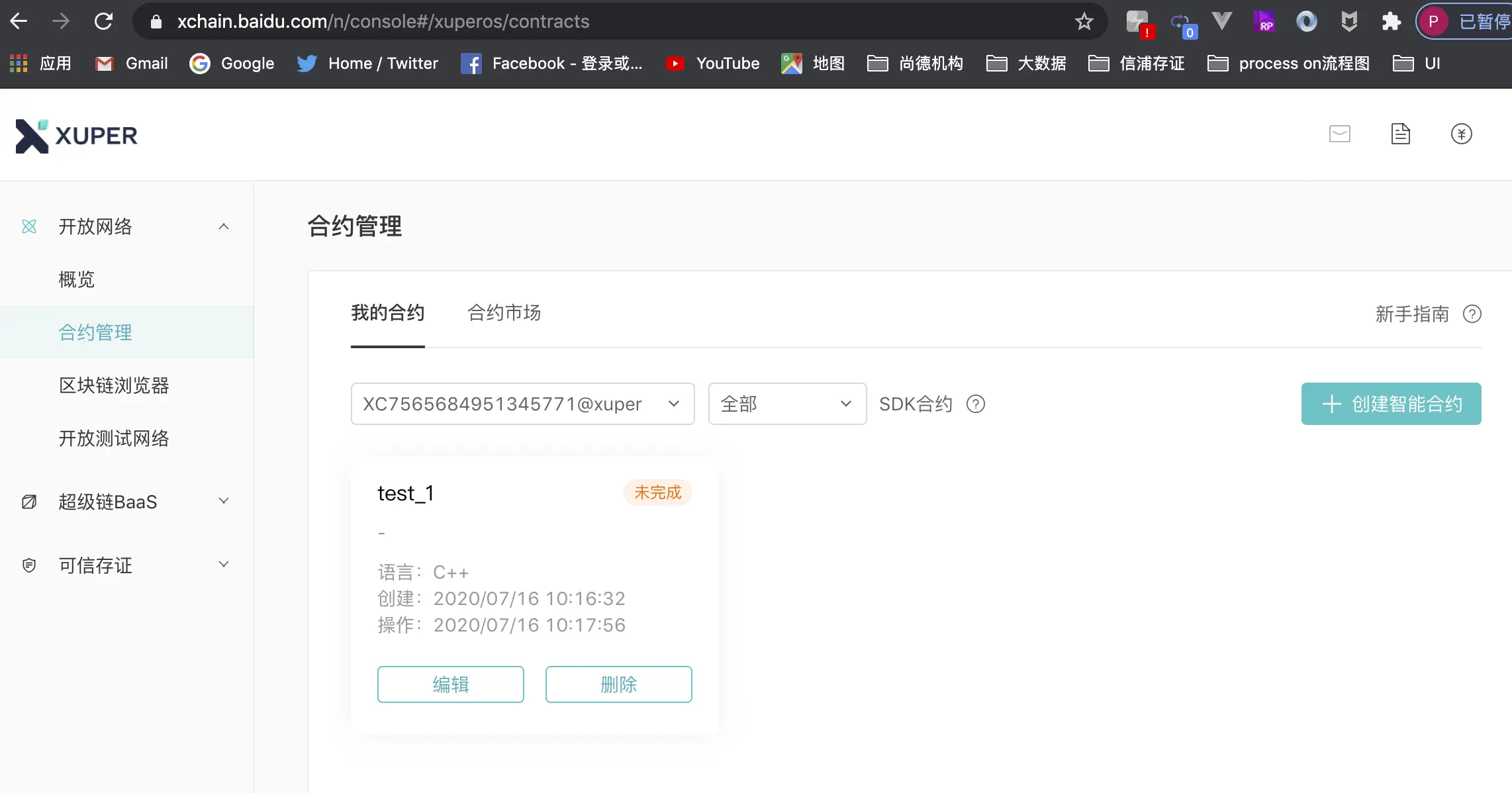The image size is (1512, 793).
Task: Click the SDK合约 help question mark
Action: pos(975,404)
